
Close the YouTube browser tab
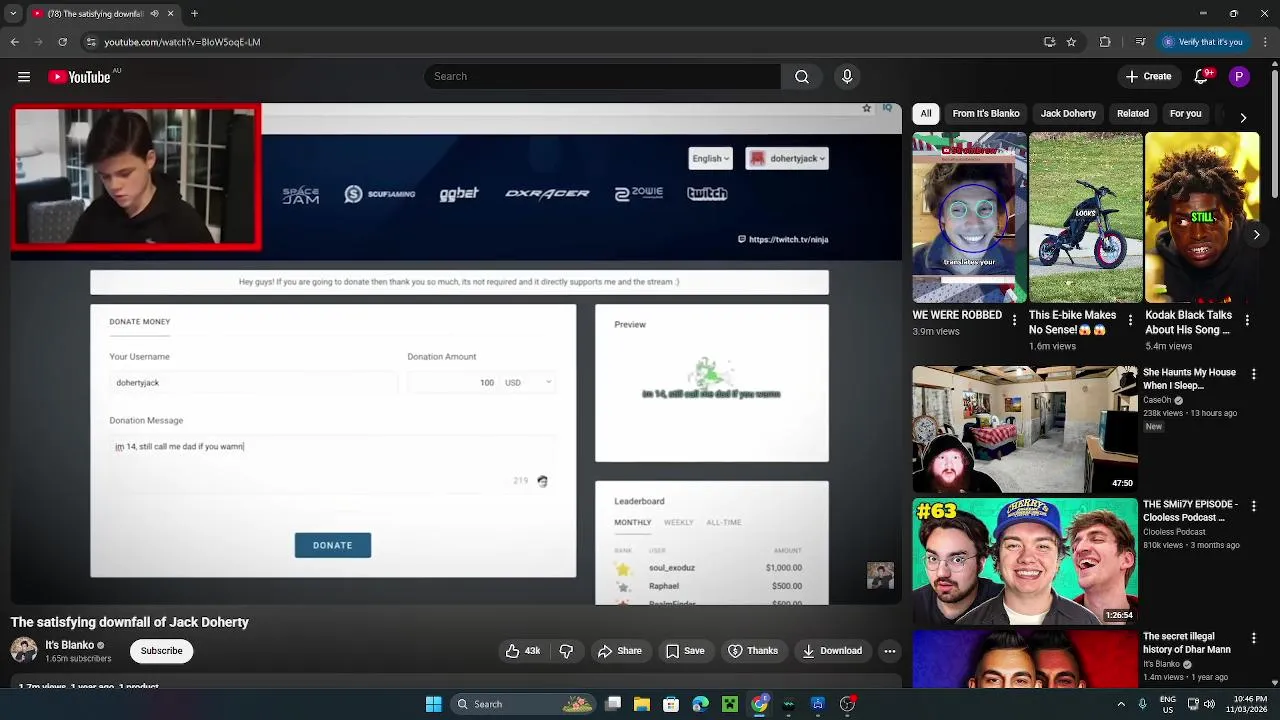(170, 14)
